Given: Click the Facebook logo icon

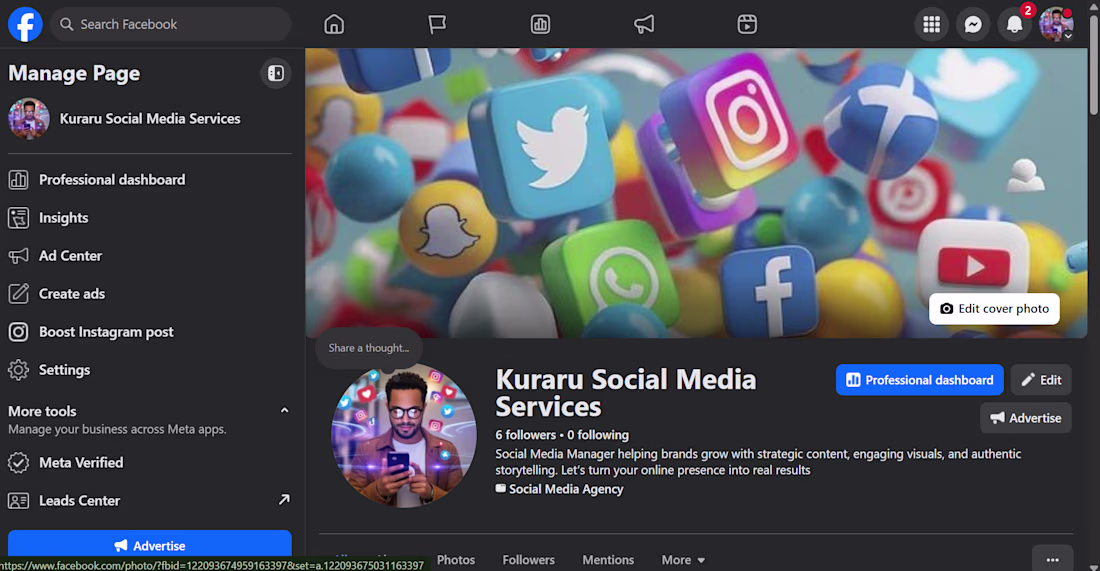Looking at the screenshot, I should pyautogui.click(x=25, y=24).
